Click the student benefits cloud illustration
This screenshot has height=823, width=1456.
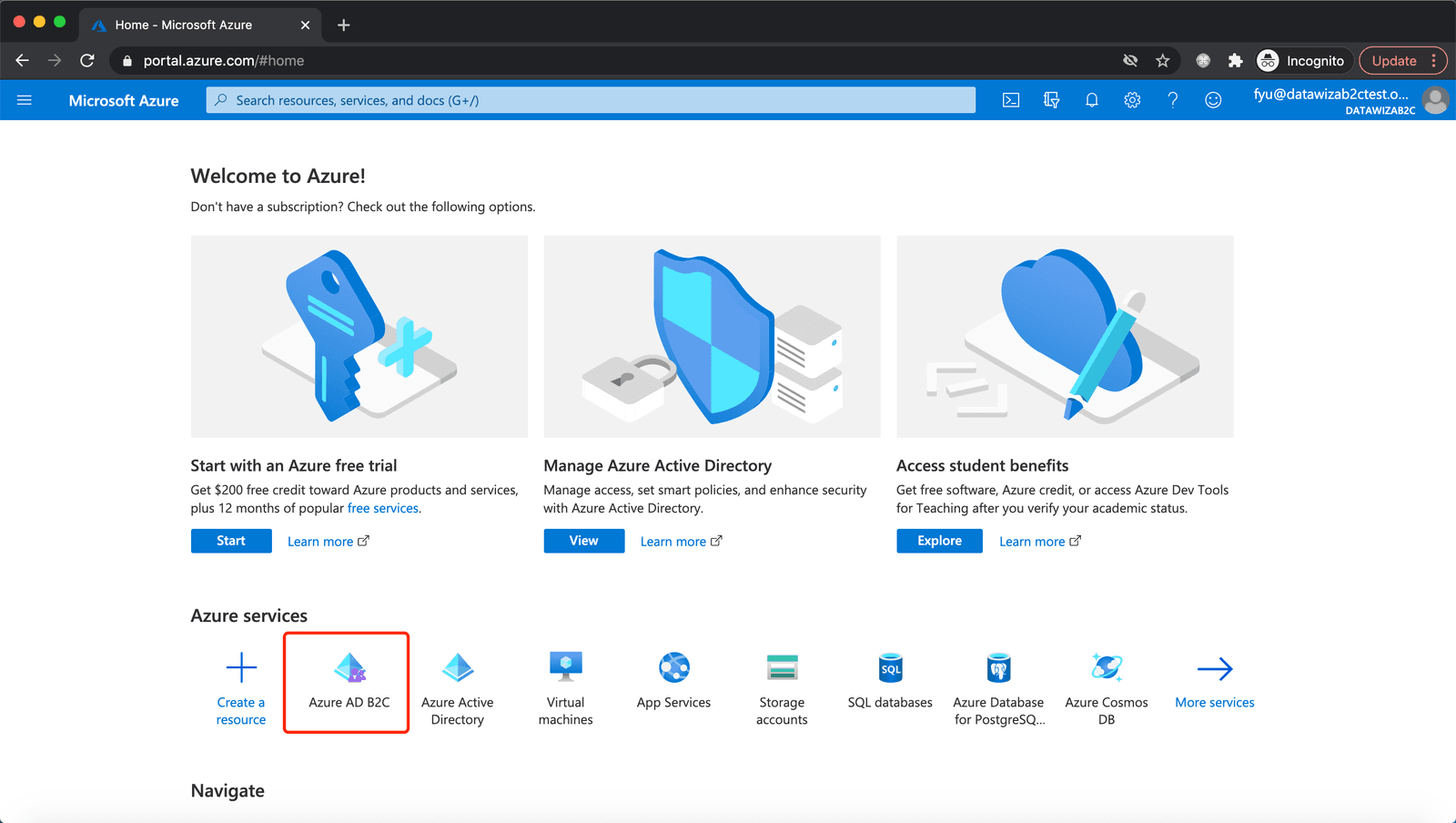point(1065,337)
